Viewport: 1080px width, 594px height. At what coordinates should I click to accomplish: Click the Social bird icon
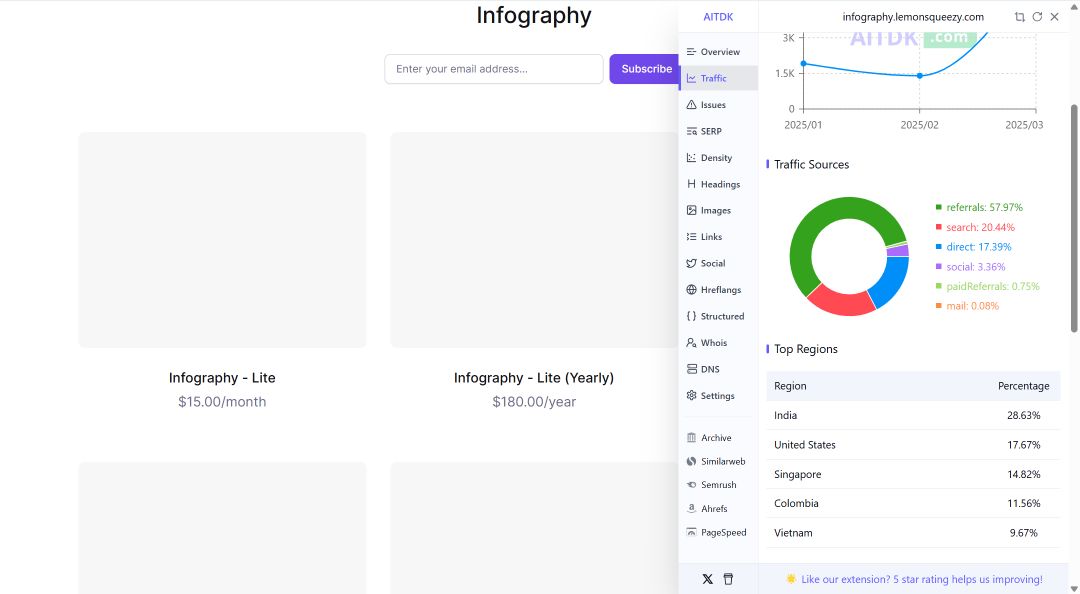point(692,263)
